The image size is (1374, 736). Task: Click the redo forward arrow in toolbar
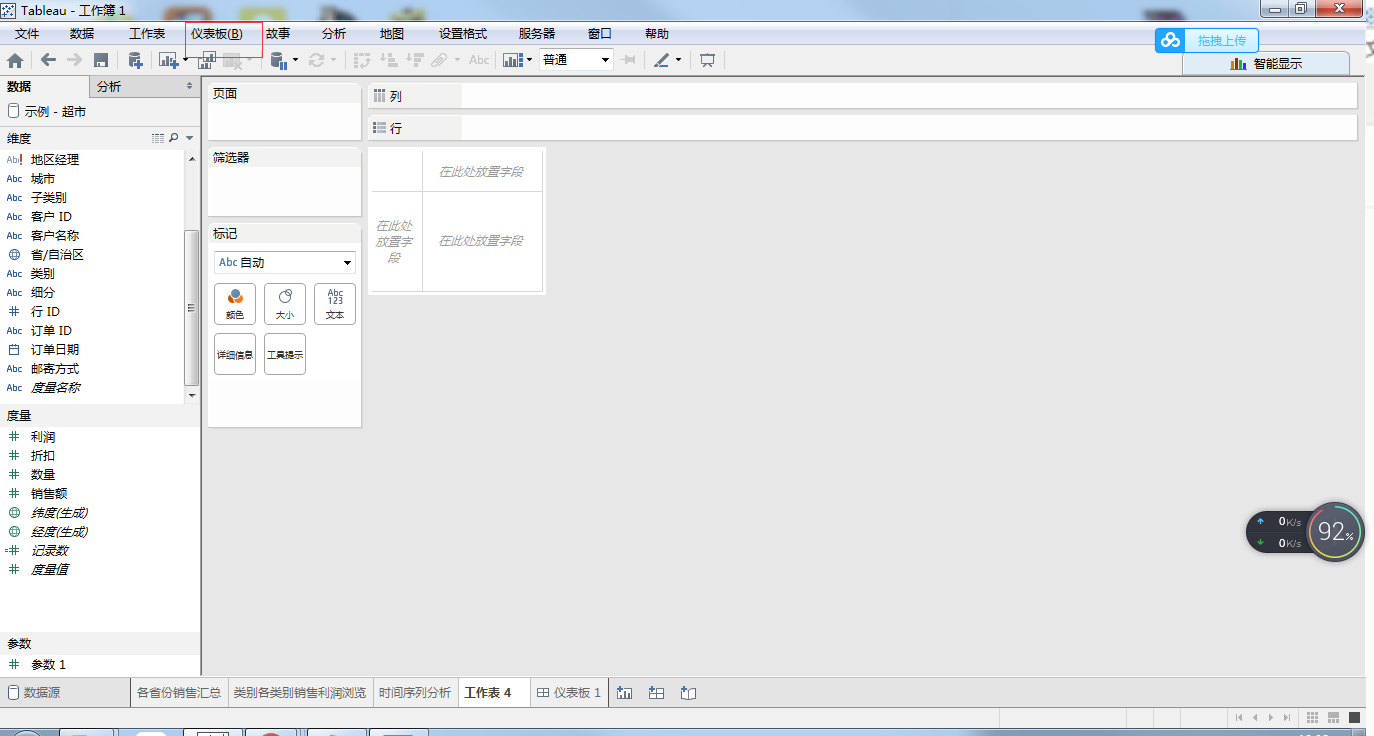click(75, 60)
